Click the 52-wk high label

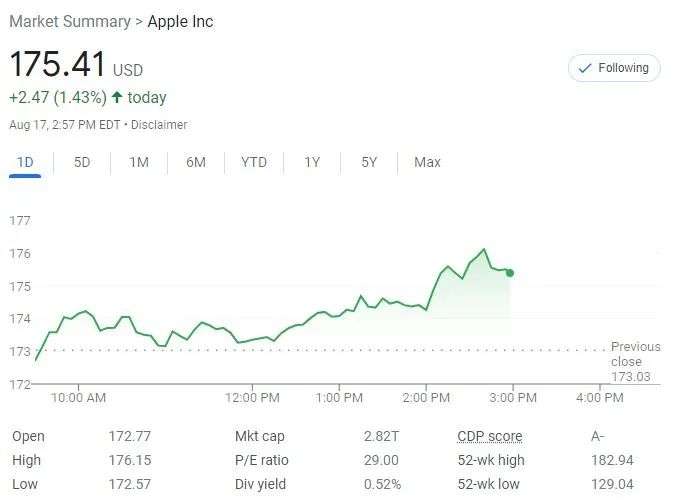point(490,460)
